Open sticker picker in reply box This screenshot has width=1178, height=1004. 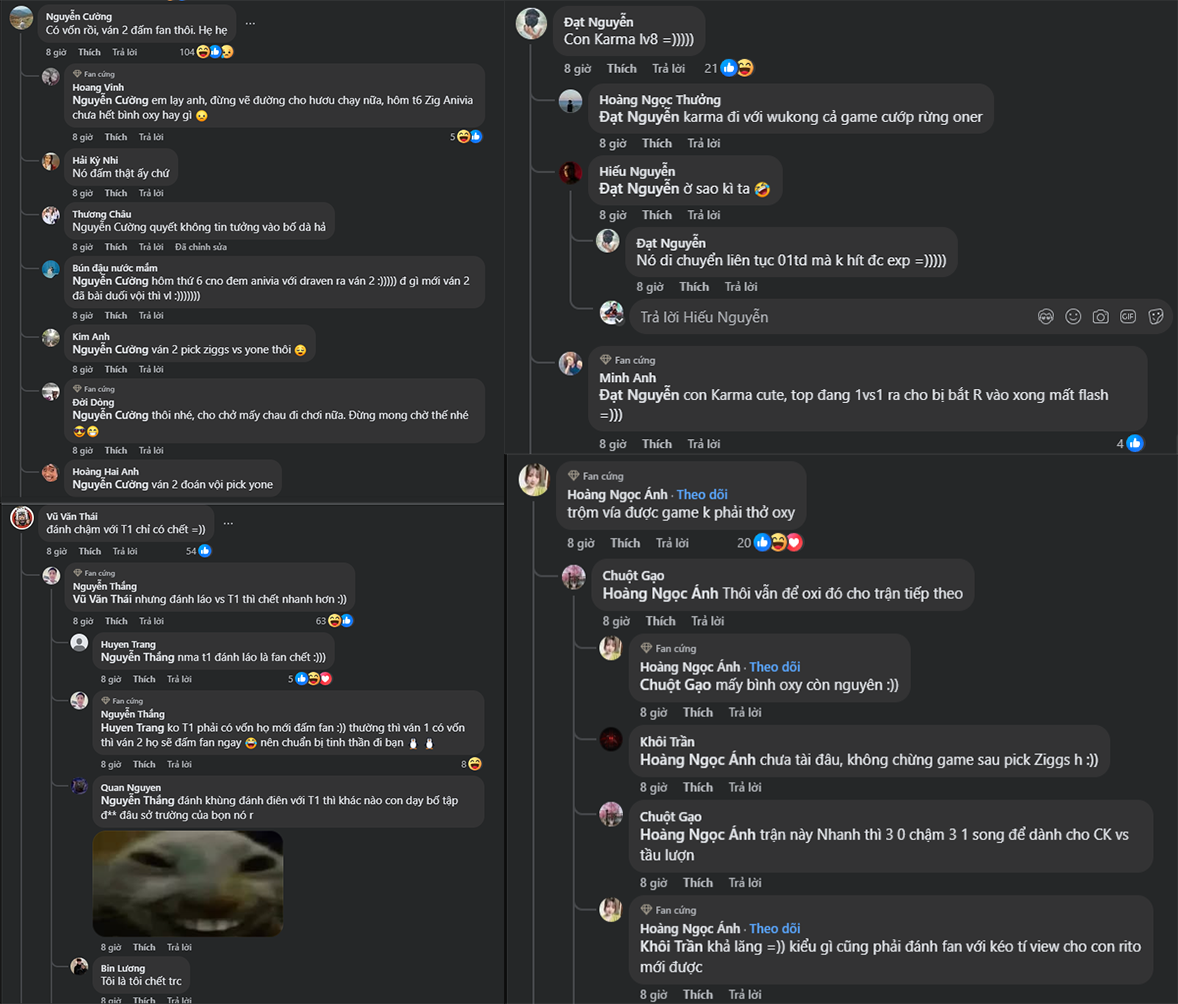click(x=1155, y=317)
